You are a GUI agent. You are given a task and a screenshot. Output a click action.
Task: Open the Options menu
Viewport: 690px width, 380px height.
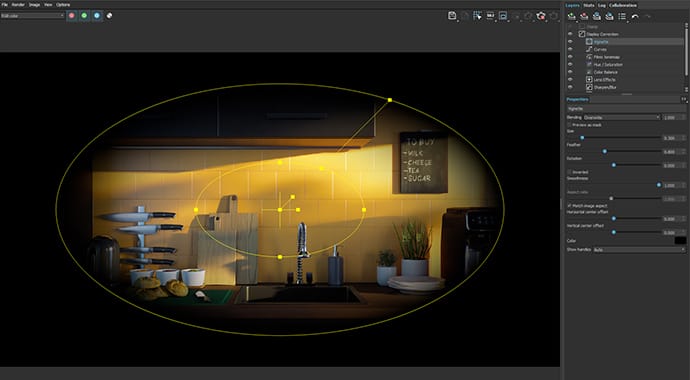coord(63,4)
